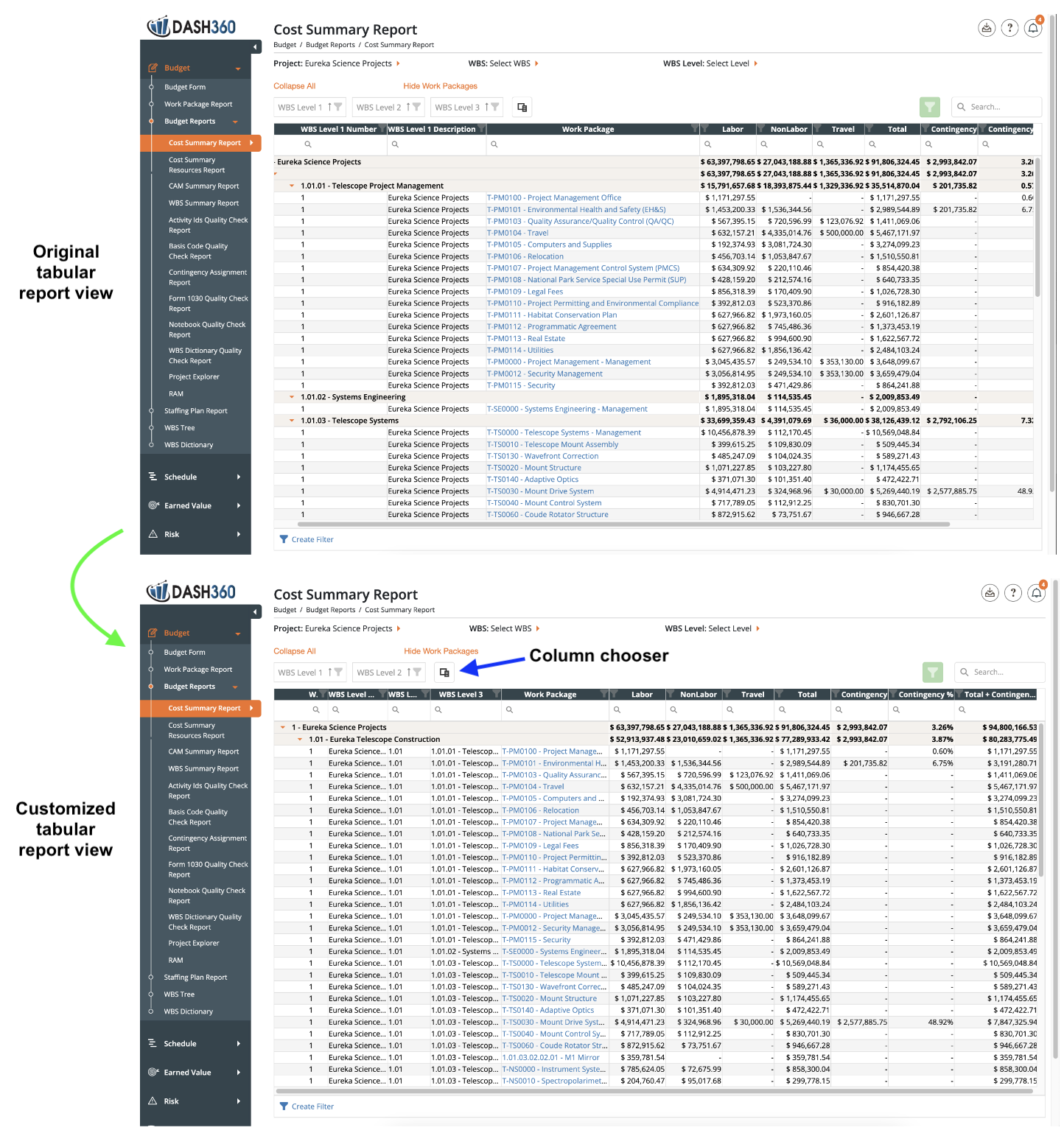Collapse the 1.01.02 Systems Engineering group
The image size is (1064, 1133).
tap(292, 397)
